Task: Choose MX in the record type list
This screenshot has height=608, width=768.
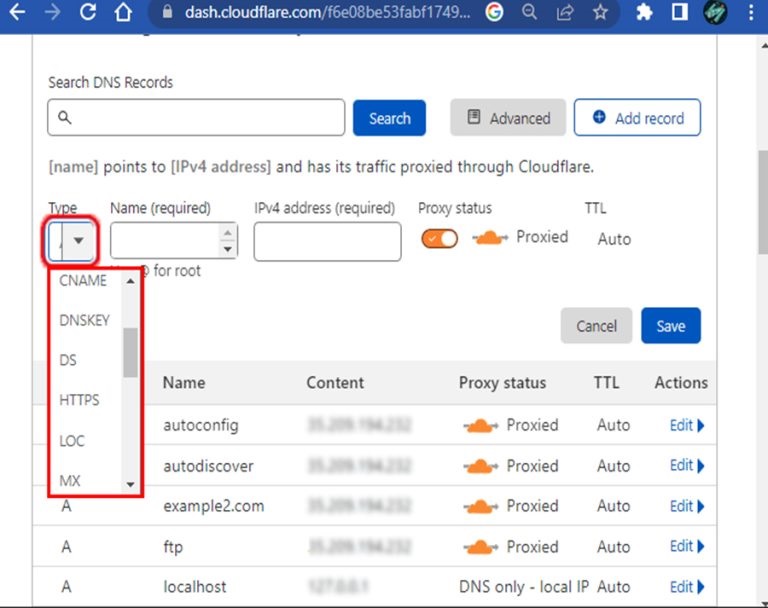Action: point(70,481)
